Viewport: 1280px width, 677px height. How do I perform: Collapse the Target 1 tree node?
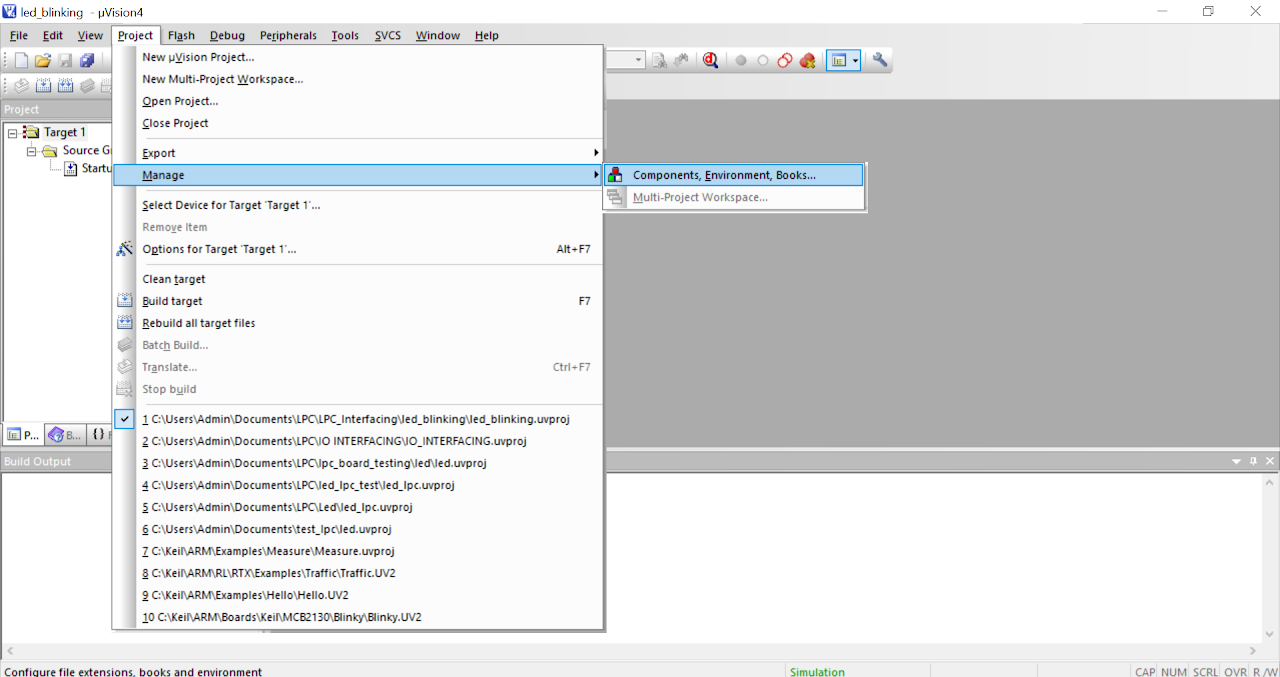coord(12,132)
